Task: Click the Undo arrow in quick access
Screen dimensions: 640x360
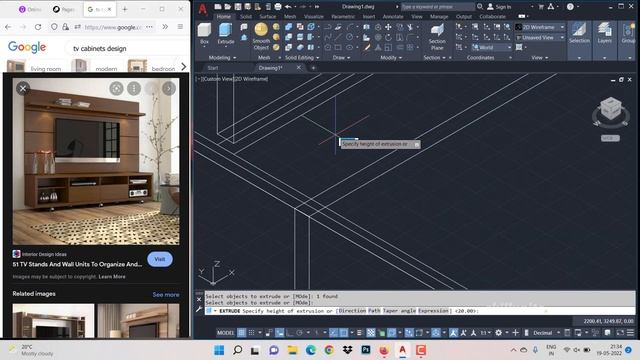Action: [288, 7]
